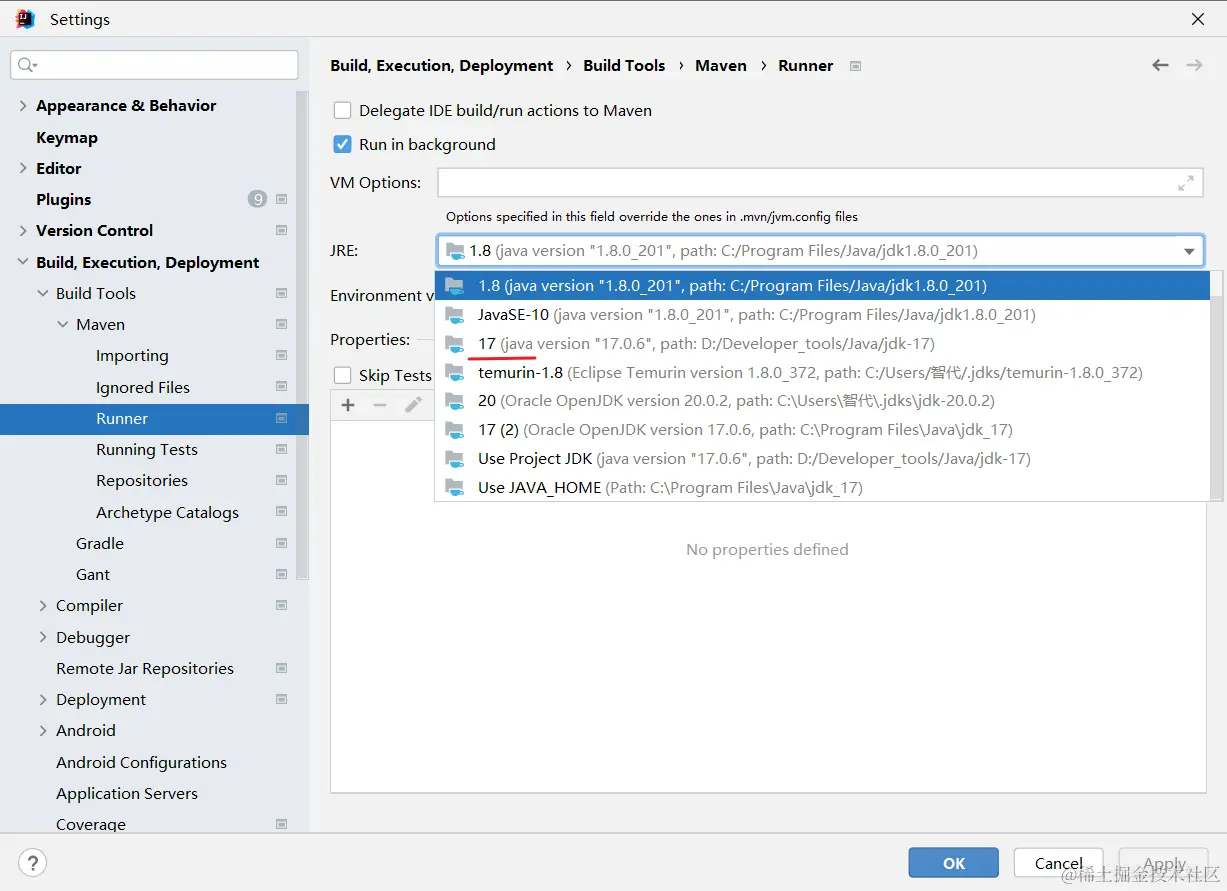The width and height of the screenshot is (1227, 891).
Task: Click the settings search field
Action: click(155, 65)
